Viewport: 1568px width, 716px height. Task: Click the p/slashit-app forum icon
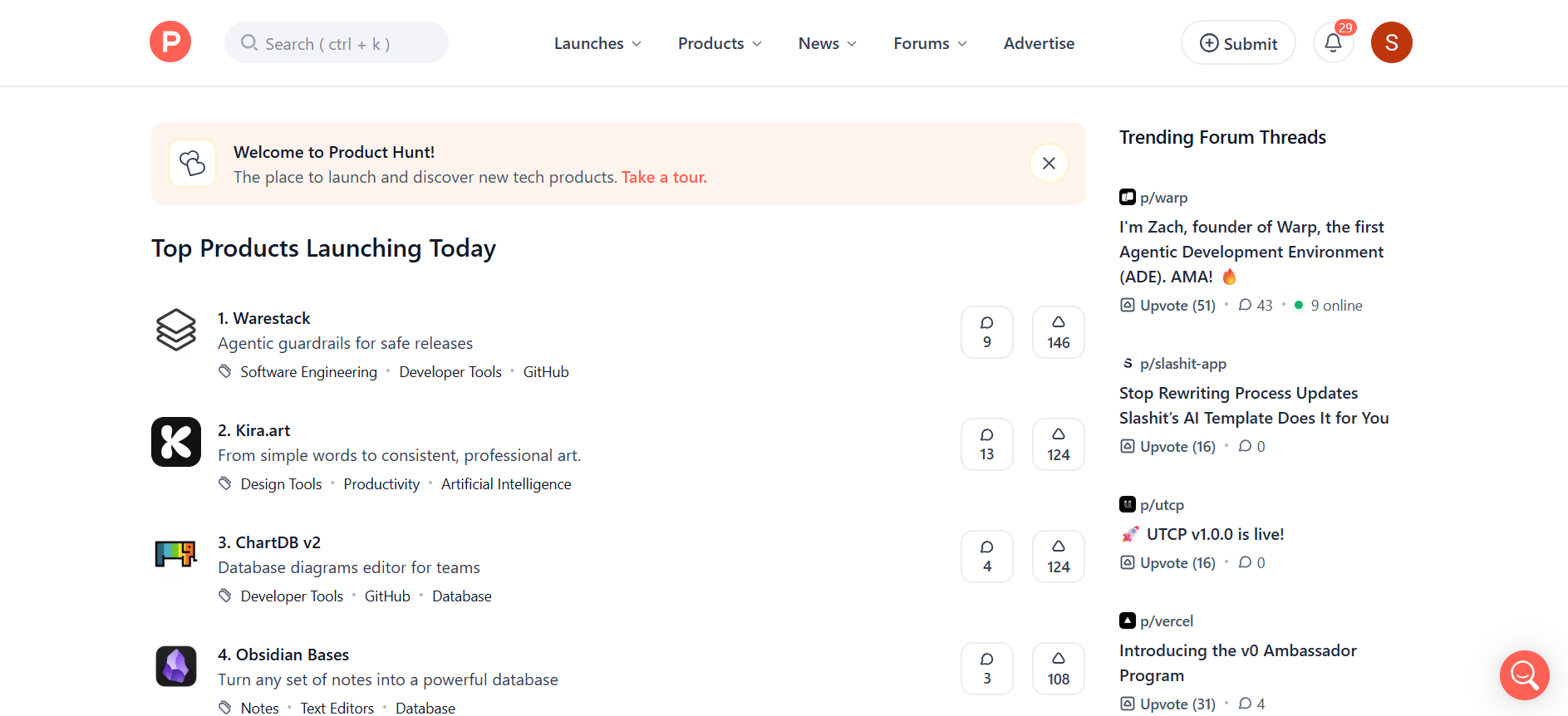coord(1127,364)
